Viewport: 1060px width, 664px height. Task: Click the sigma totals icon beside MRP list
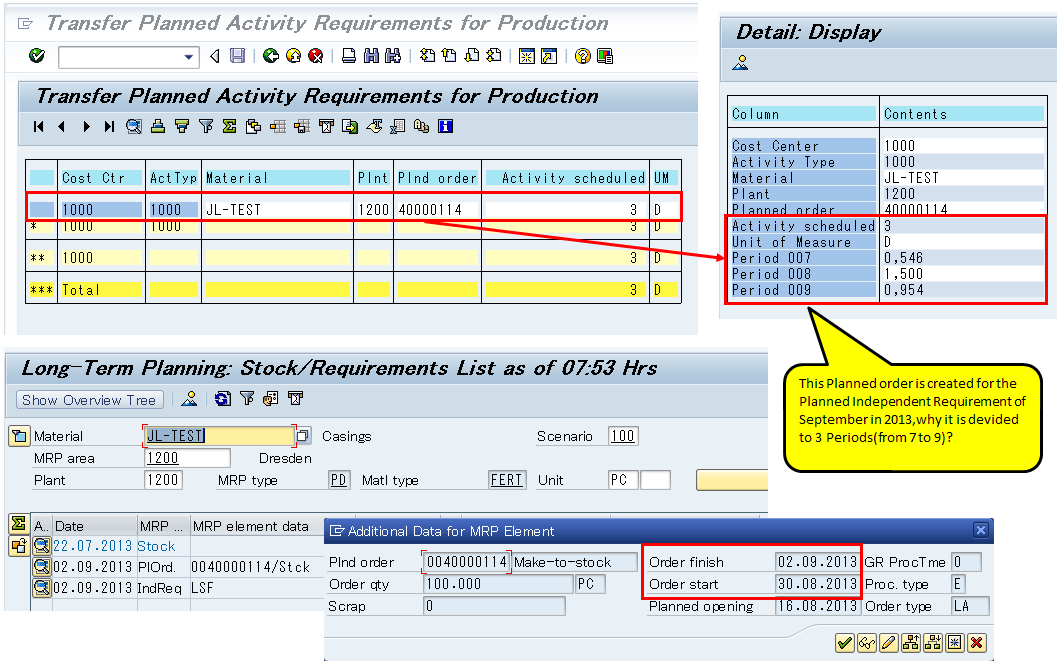pyautogui.click(x=19, y=523)
